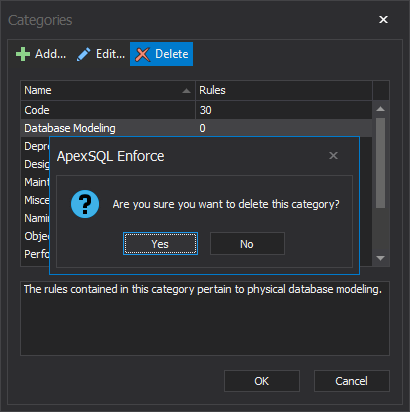
Task: Decline deletion with the No button
Action: 247,244
